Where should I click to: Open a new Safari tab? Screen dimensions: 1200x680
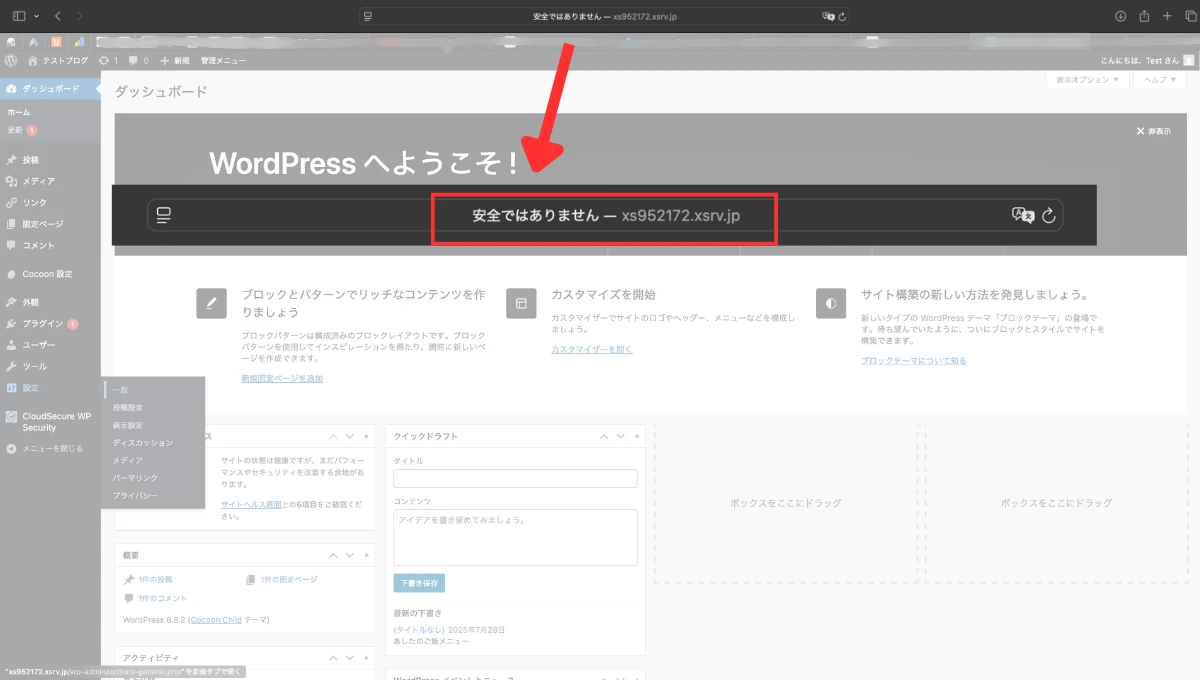click(x=1166, y=16)
